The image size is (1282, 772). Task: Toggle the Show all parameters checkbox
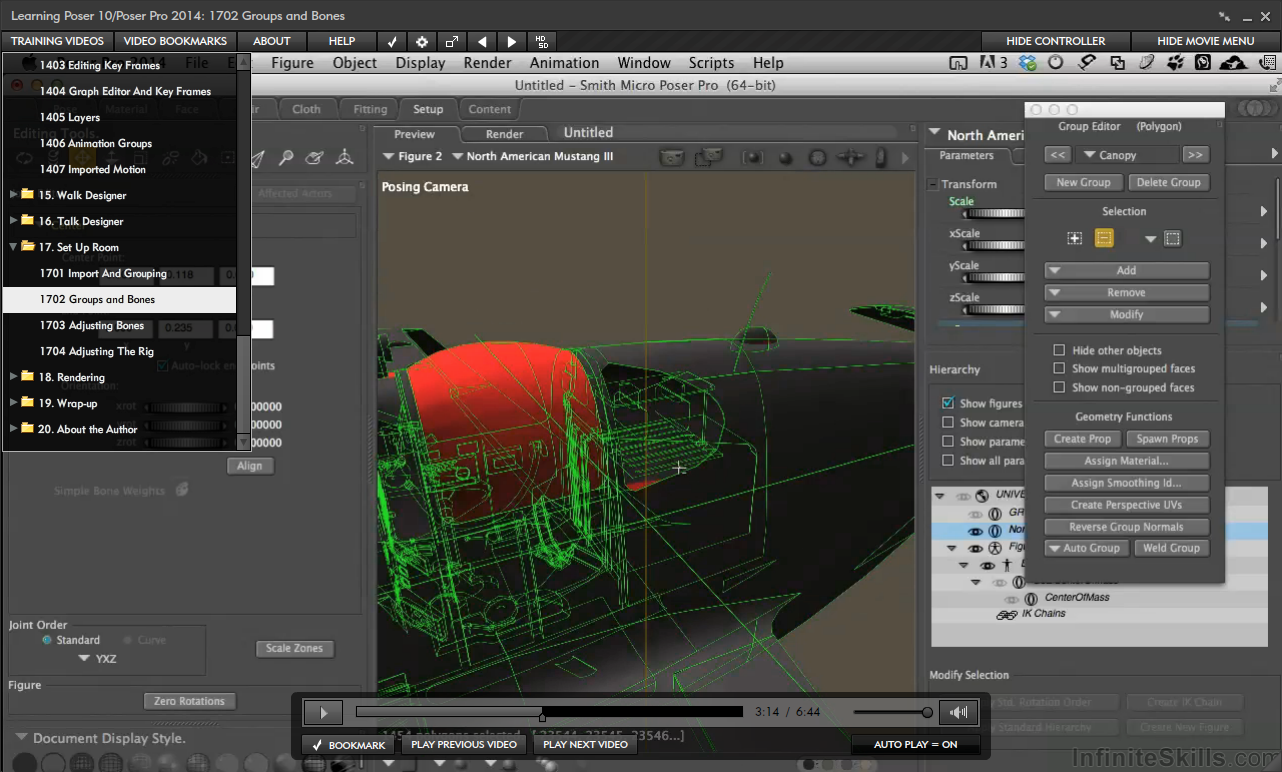click(948, 460)
